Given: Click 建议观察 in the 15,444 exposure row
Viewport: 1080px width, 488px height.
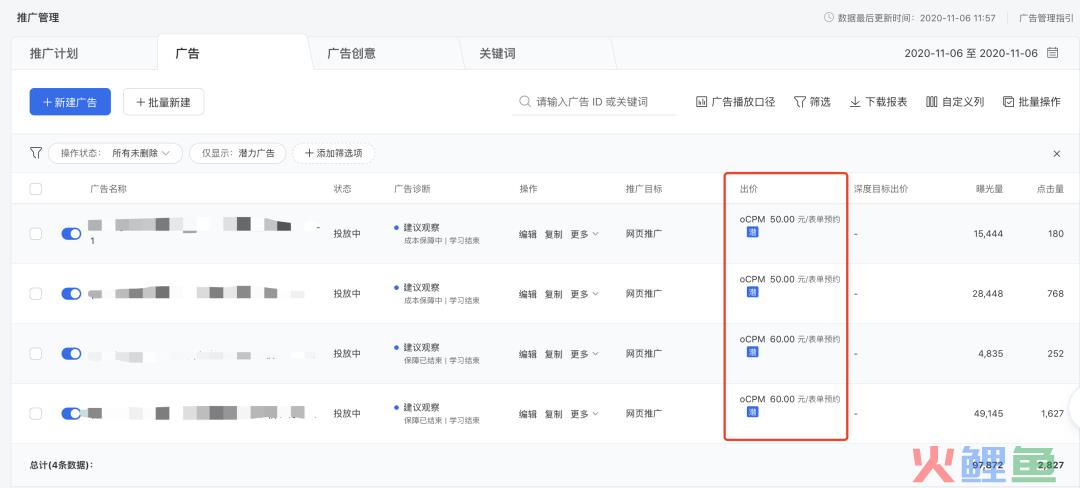Looking at the screenshot, I should point(422,227).
